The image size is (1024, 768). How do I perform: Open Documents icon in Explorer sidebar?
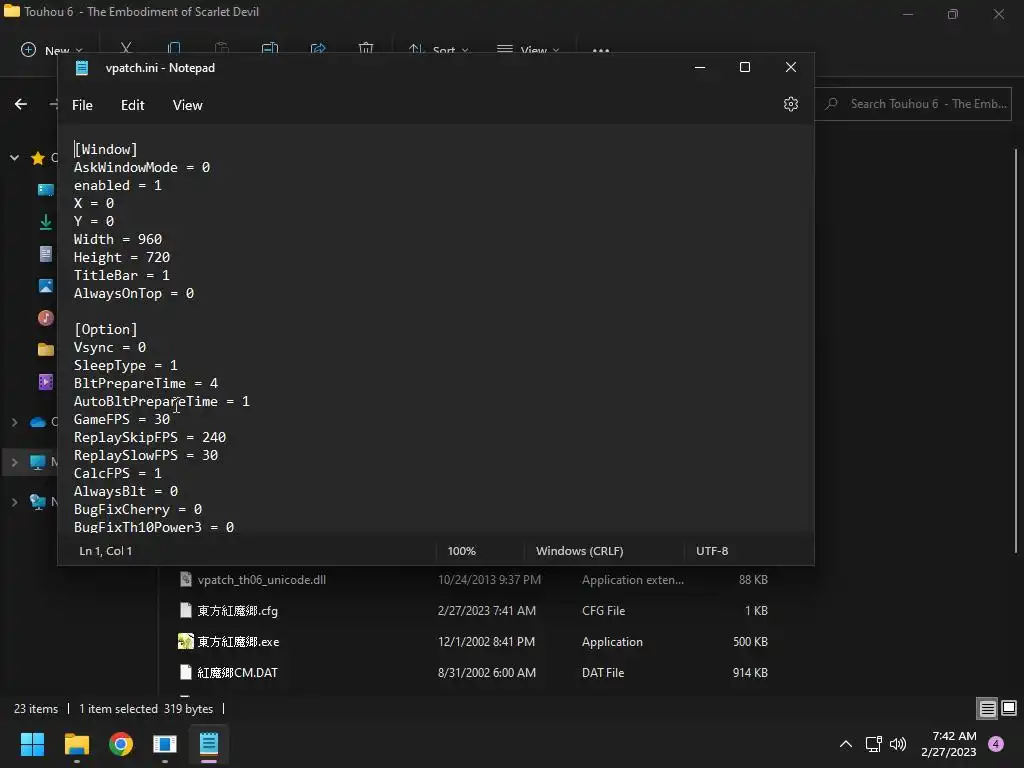click(x=46, y=253)
